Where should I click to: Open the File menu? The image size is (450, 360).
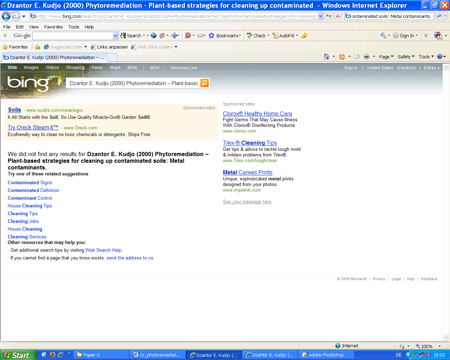click(7, 27)
